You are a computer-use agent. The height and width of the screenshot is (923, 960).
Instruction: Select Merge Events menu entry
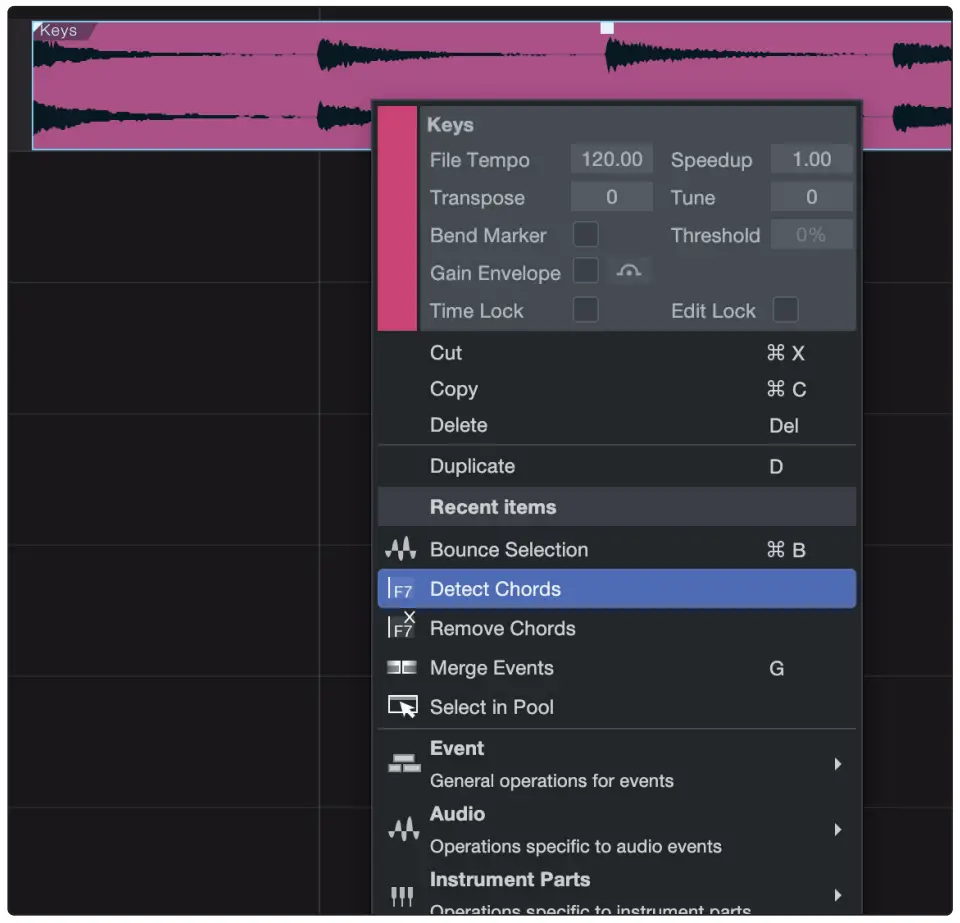[x=617, y=668]
